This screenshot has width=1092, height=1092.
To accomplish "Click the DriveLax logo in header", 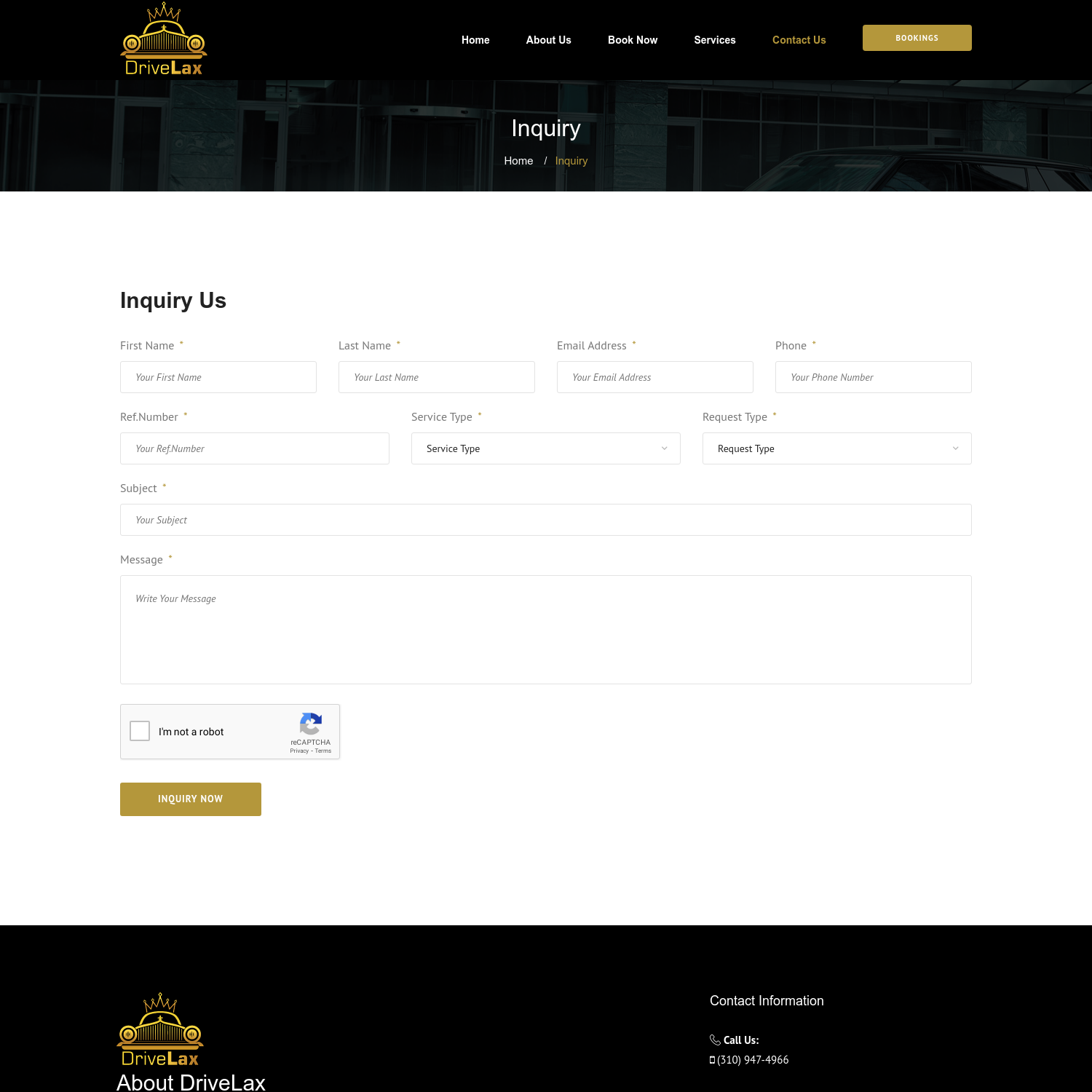I will pos(164,39).
